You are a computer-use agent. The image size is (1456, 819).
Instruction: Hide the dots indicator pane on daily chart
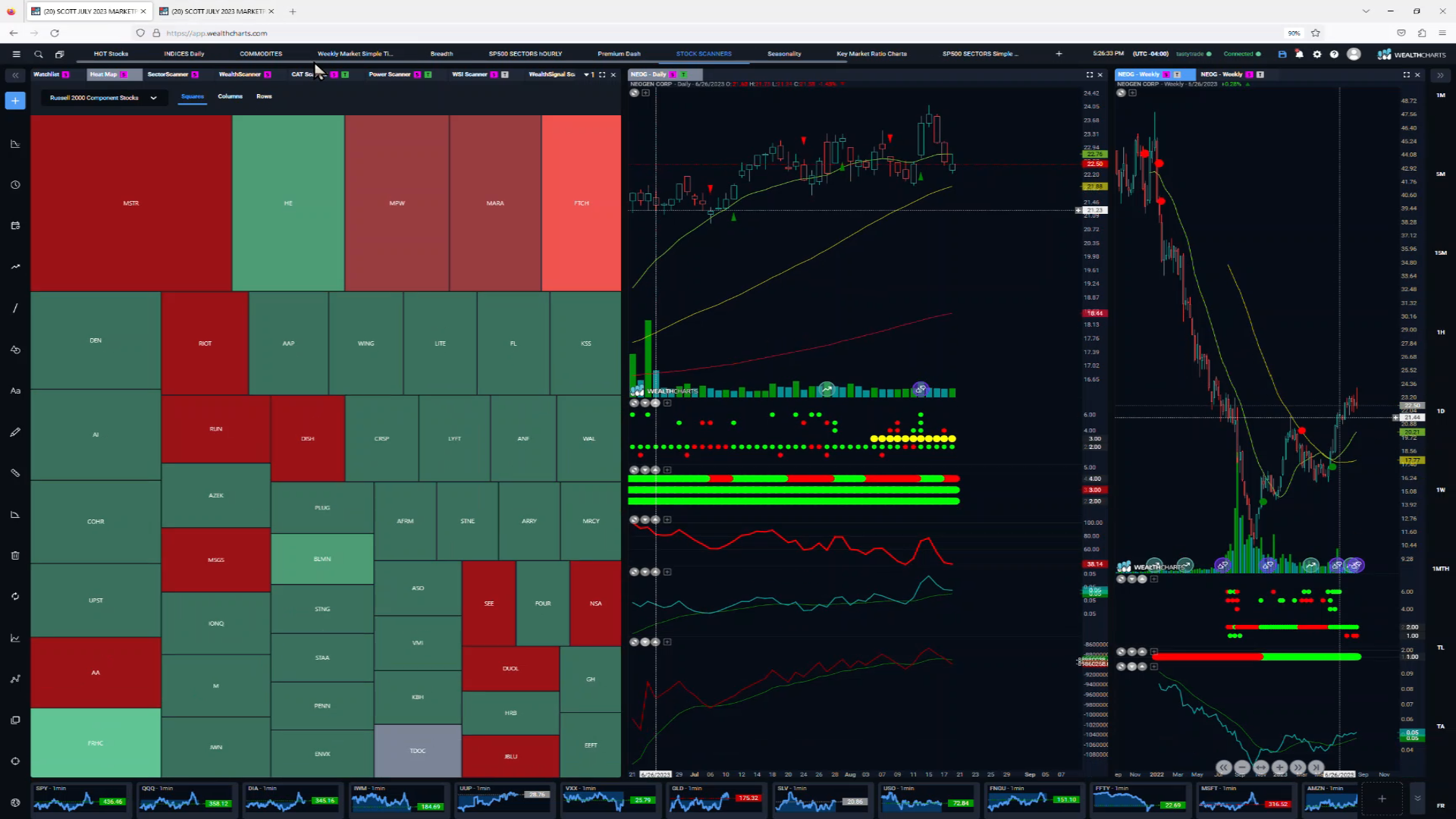click(634, 403)
